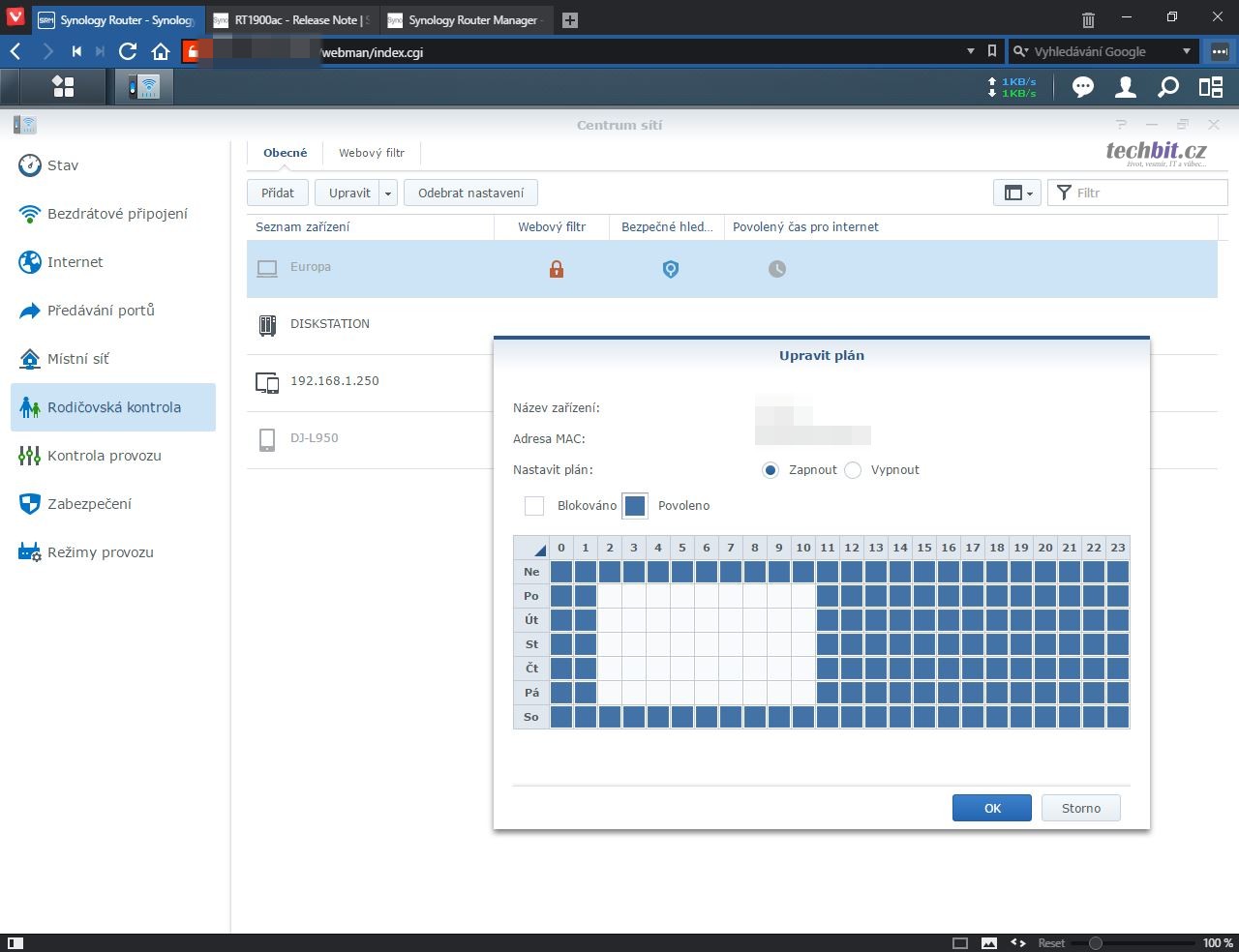The image size is (1239, 952).
Task: Click the safe search shield icon
Action: click(671, 269)
